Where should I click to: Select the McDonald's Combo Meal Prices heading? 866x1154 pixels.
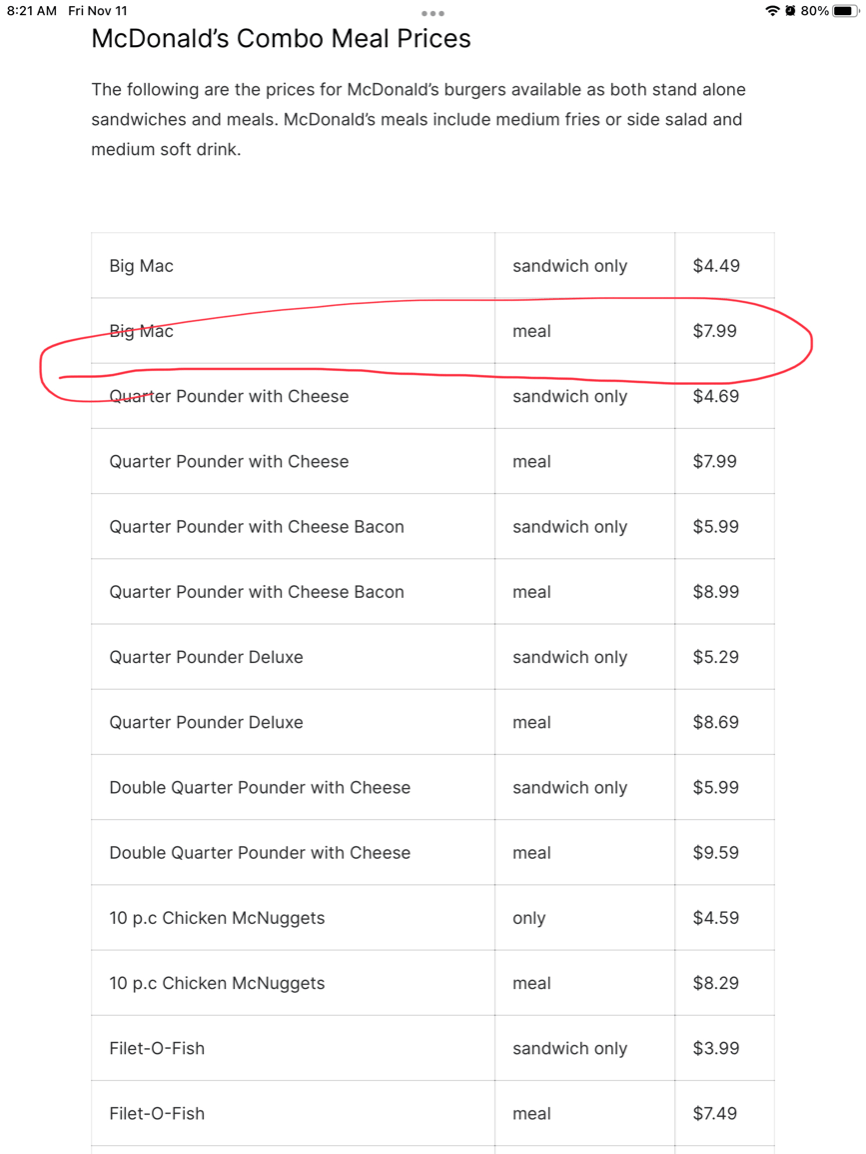[x=281, y=38]
